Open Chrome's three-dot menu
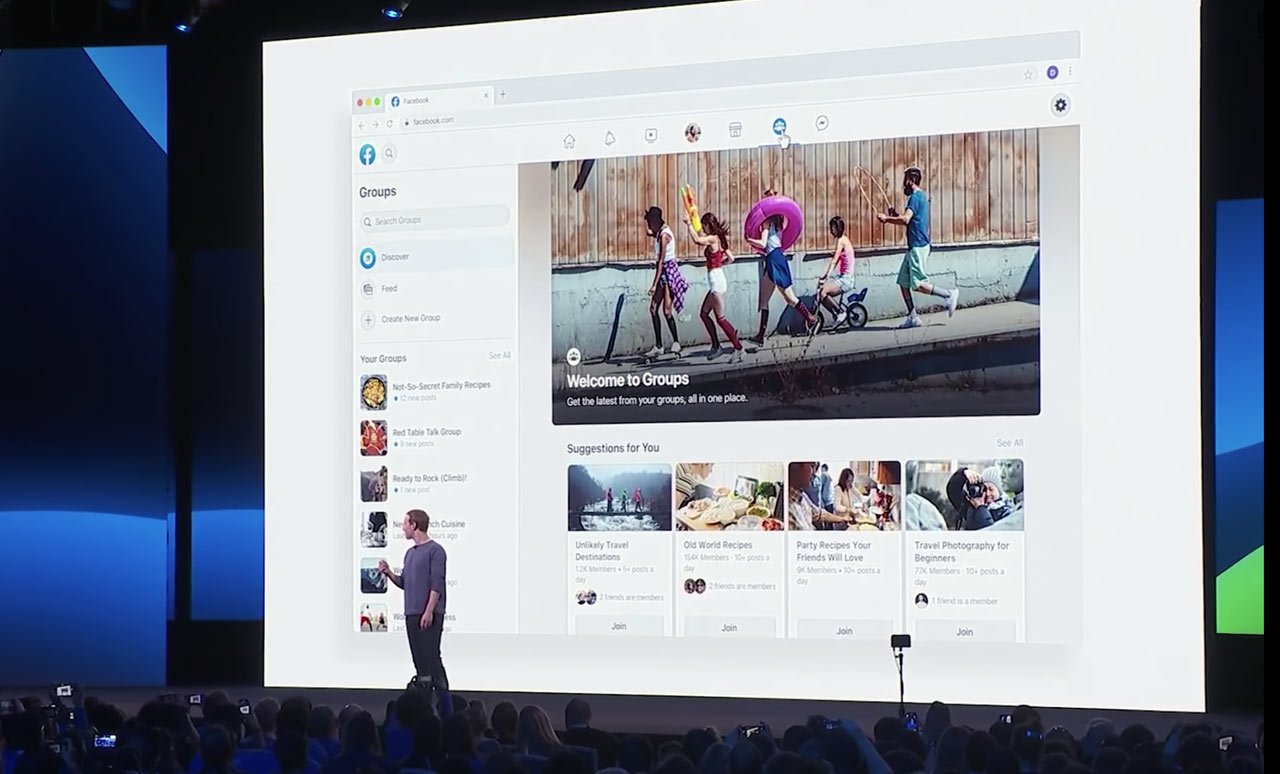This screenshot has width=1280, height=774. pyautogui.click(x=1070, y=71)
